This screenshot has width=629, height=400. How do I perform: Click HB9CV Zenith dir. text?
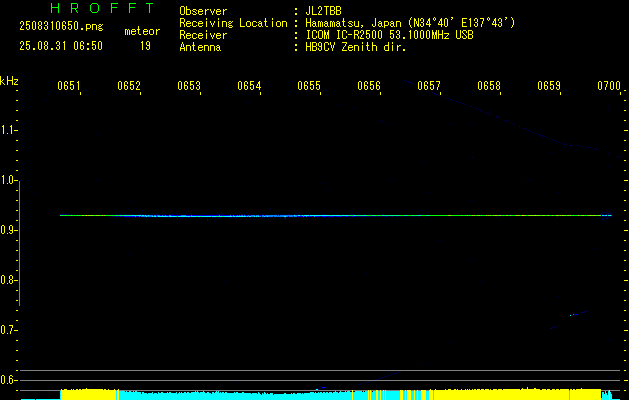click(x=356, y=47)
